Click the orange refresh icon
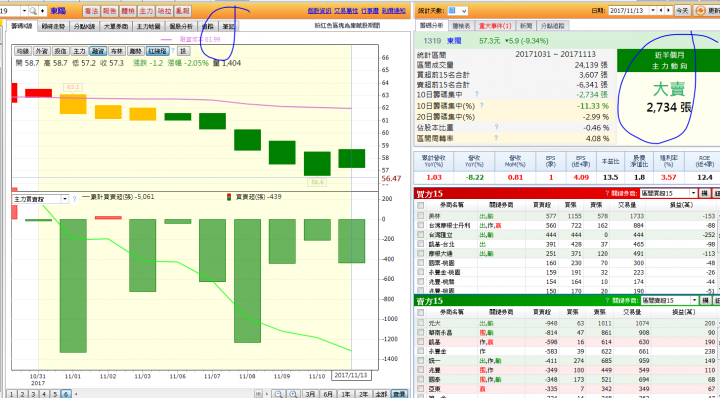Screen dimensions: 720x398 (x=701, y=11)
